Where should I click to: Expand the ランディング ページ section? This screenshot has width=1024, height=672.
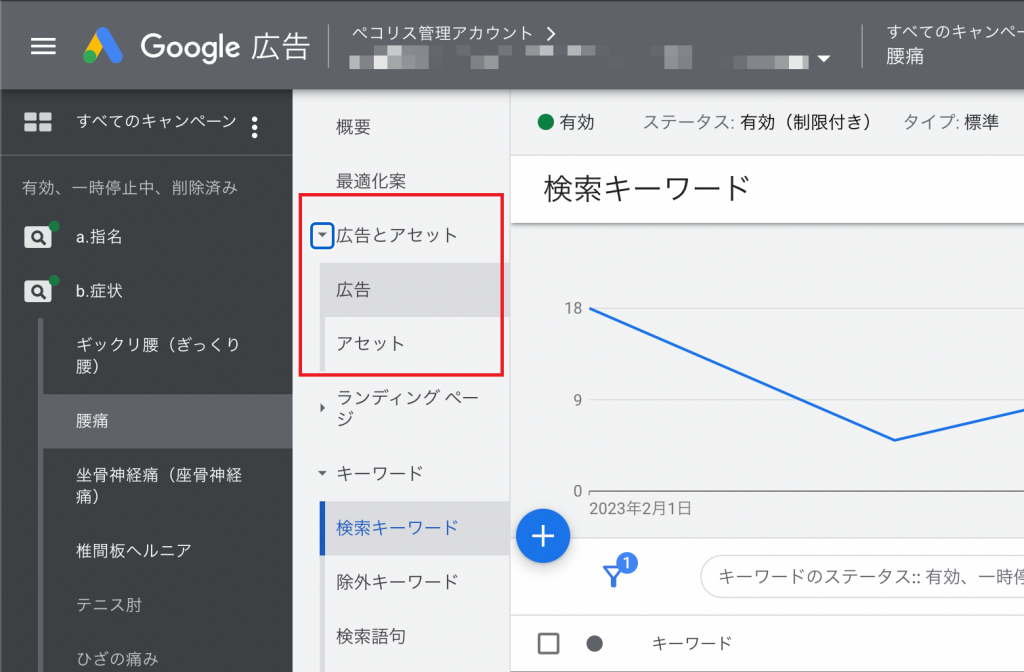click(x=322, y=408)
